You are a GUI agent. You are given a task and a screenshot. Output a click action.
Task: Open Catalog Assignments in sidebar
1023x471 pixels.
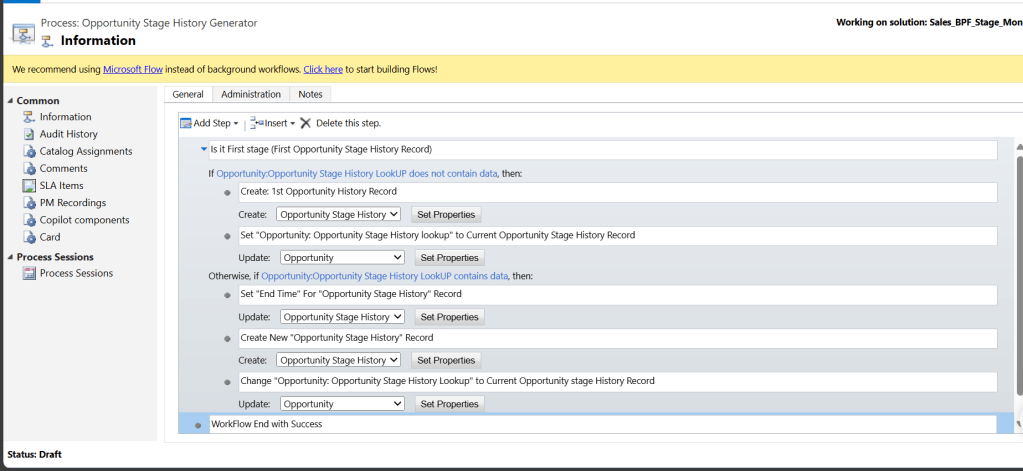coord(86,151)
